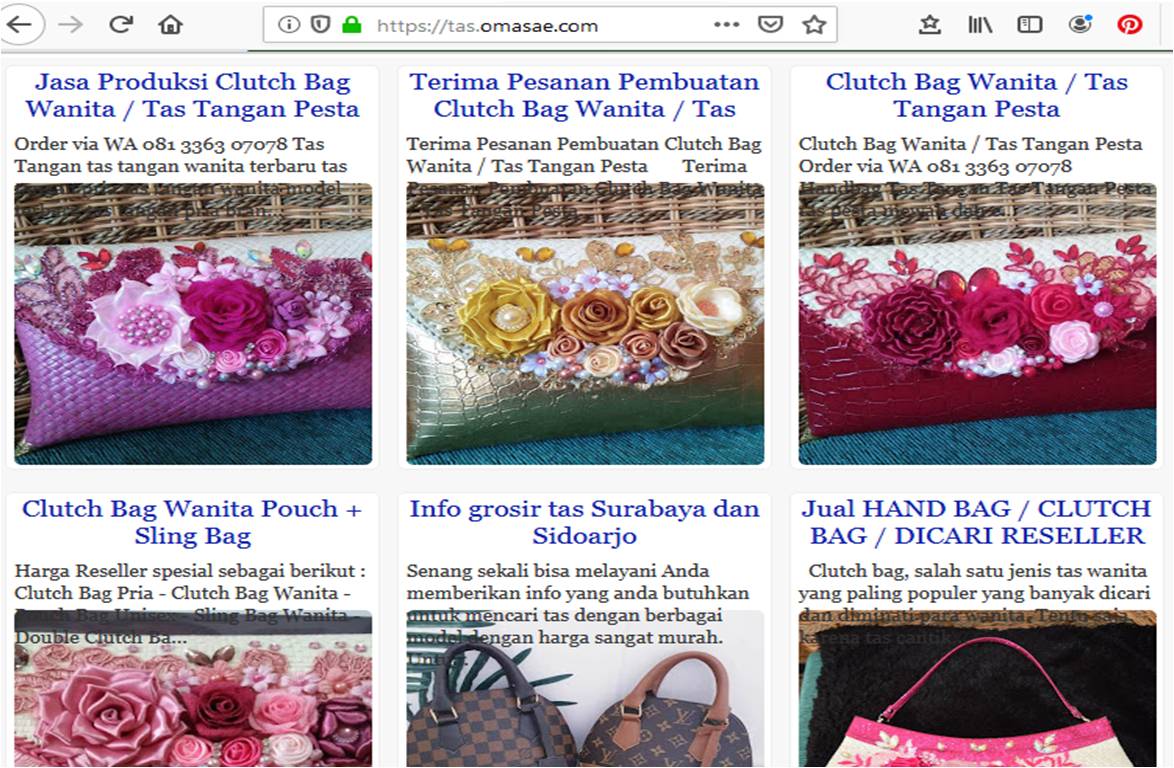Open the page actions three-dot menu

point(726,25)
